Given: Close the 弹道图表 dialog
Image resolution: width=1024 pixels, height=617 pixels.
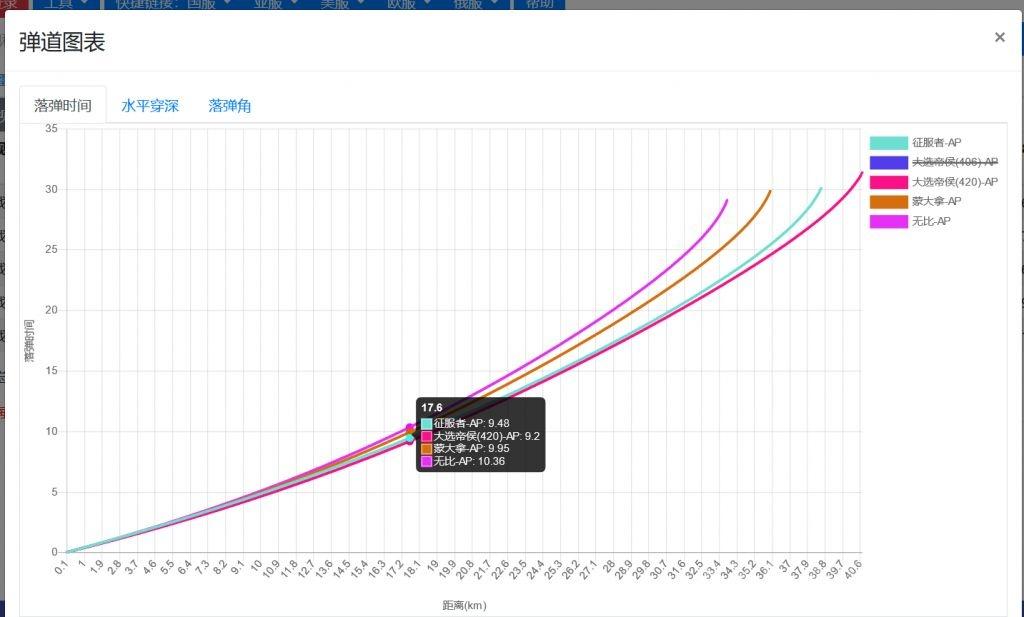Looking at the screenshot, I should click(x=999, y=38).
